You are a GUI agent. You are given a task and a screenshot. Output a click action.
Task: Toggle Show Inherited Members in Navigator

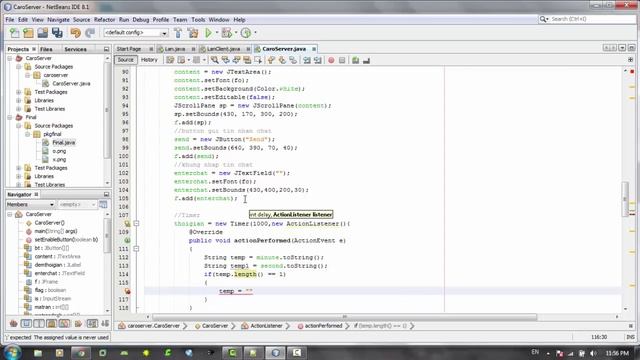coord(13,324)
